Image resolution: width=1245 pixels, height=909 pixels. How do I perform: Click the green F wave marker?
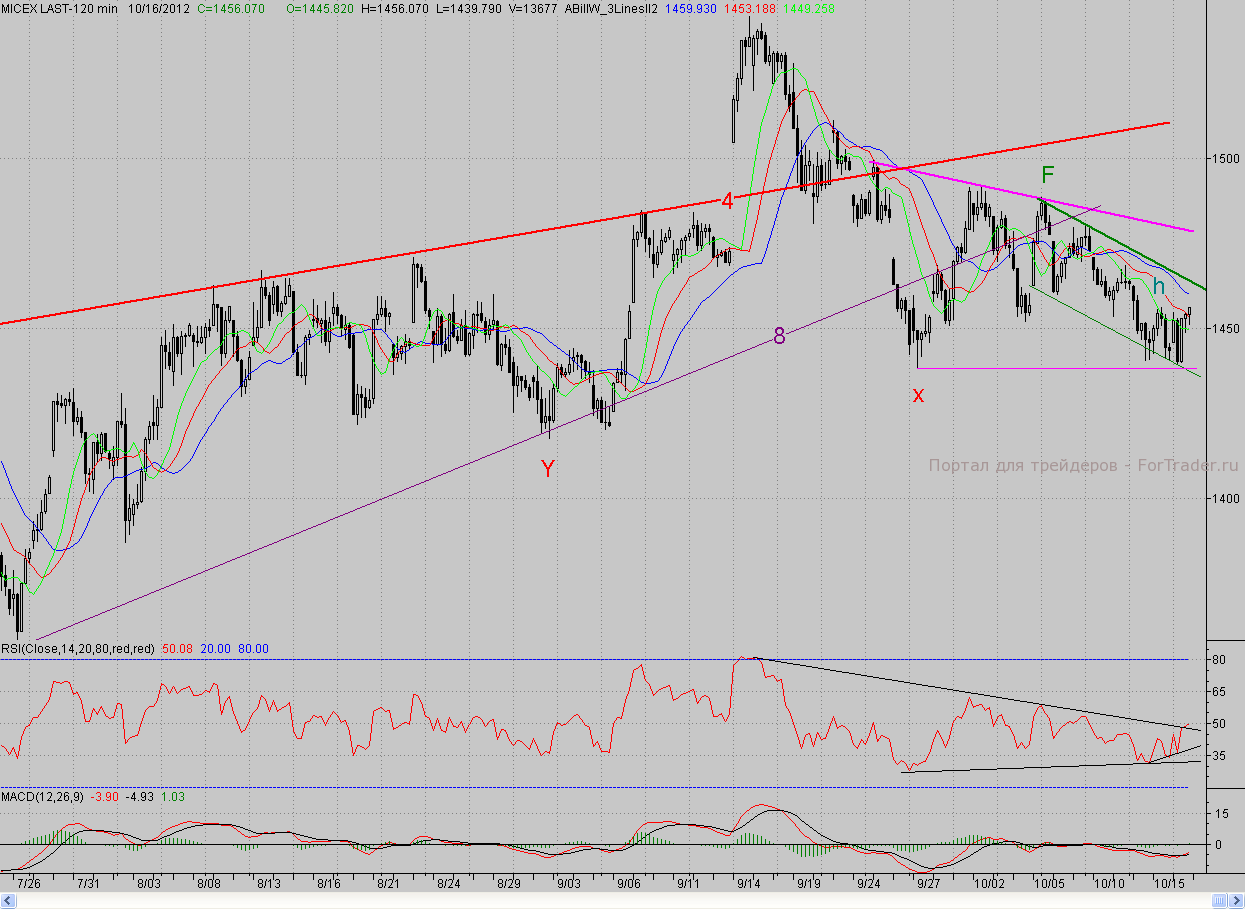click(x=1047, y=174)
